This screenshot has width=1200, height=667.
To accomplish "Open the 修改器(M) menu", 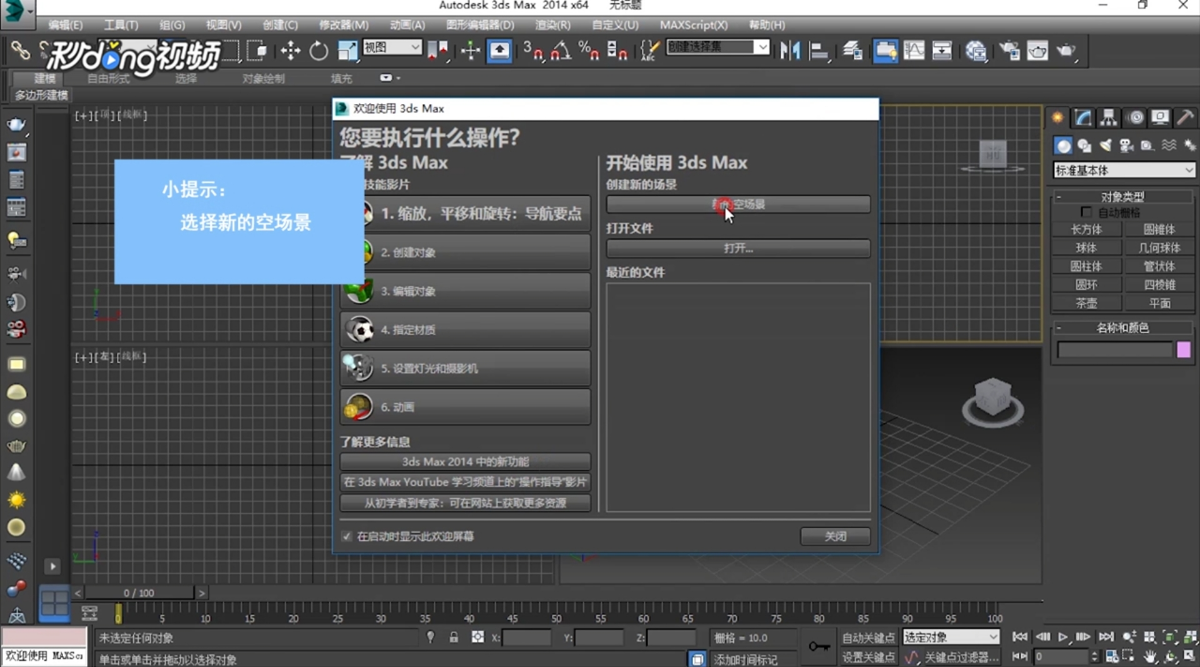I will [x=343, y=25].
